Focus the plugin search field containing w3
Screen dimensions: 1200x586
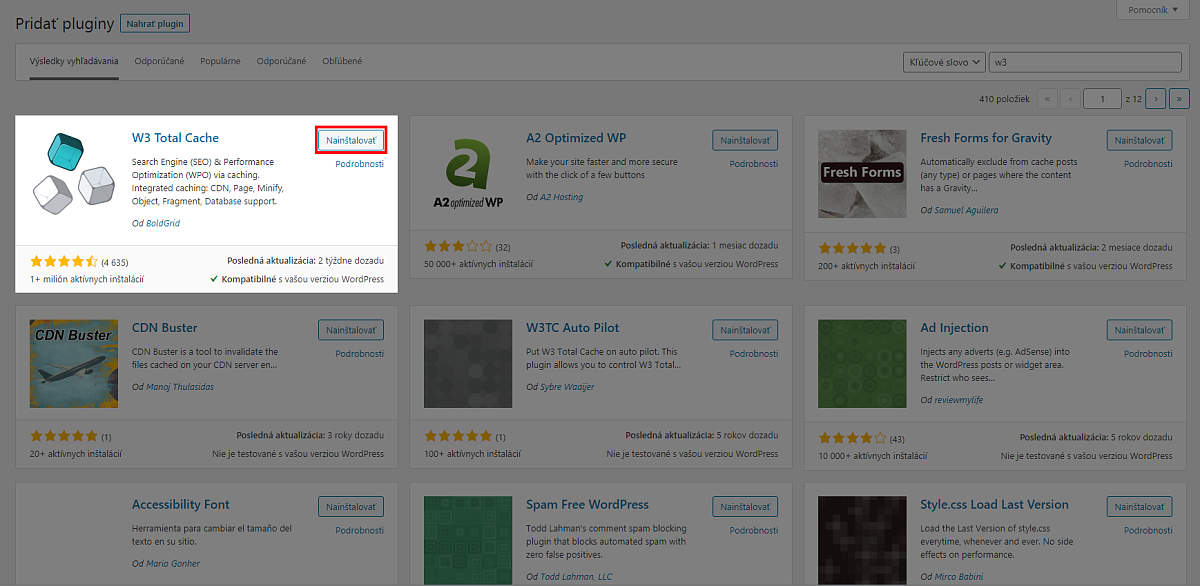1085,62
